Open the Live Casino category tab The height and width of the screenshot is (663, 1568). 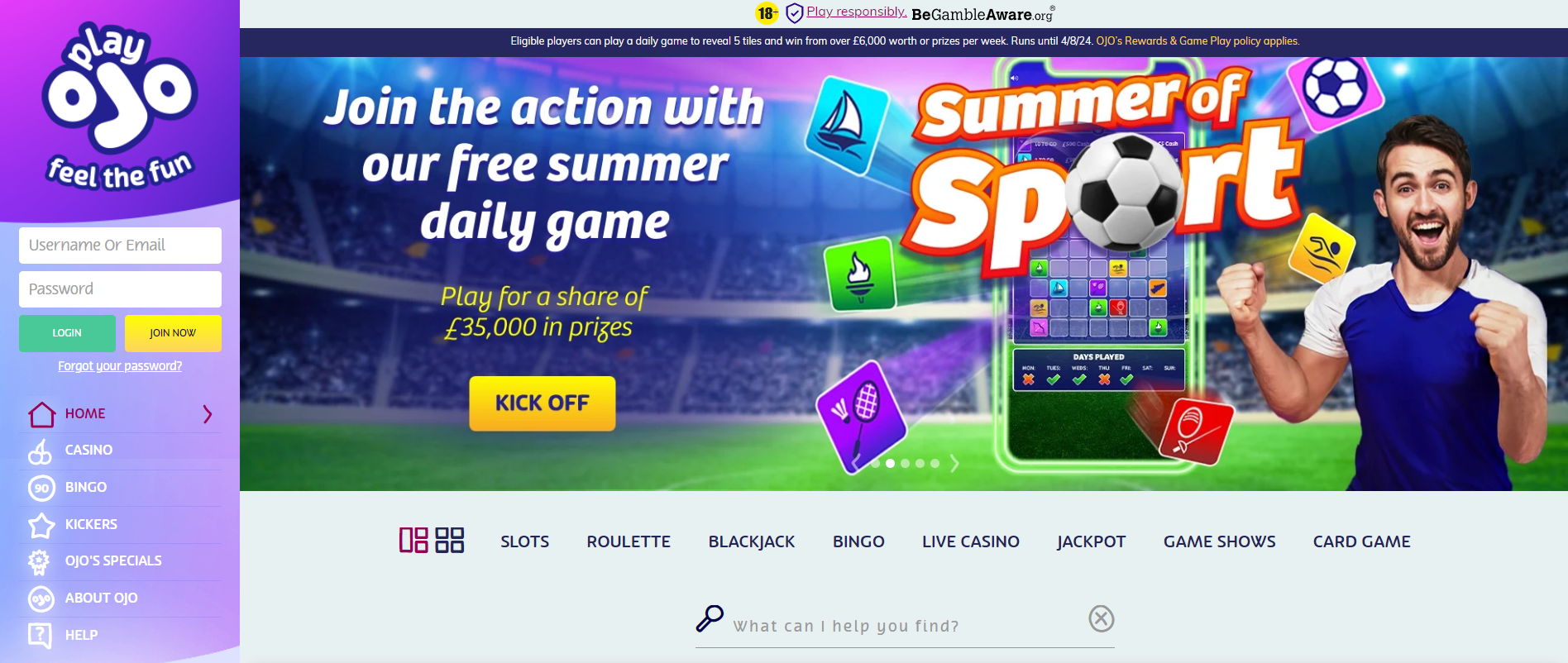click(x=971, y=541)
